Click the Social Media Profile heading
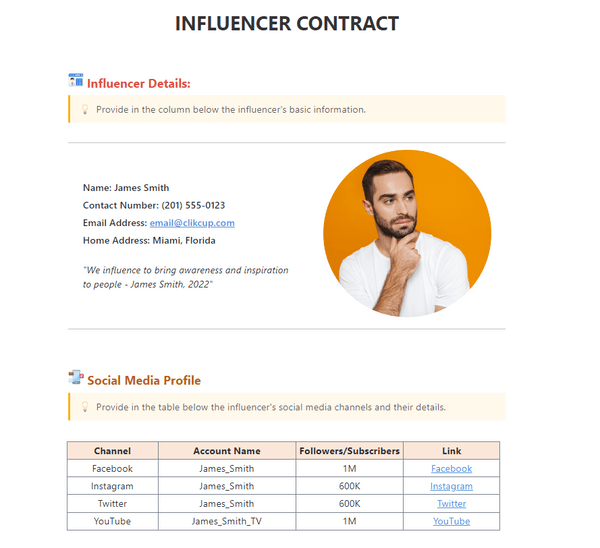 144,380
